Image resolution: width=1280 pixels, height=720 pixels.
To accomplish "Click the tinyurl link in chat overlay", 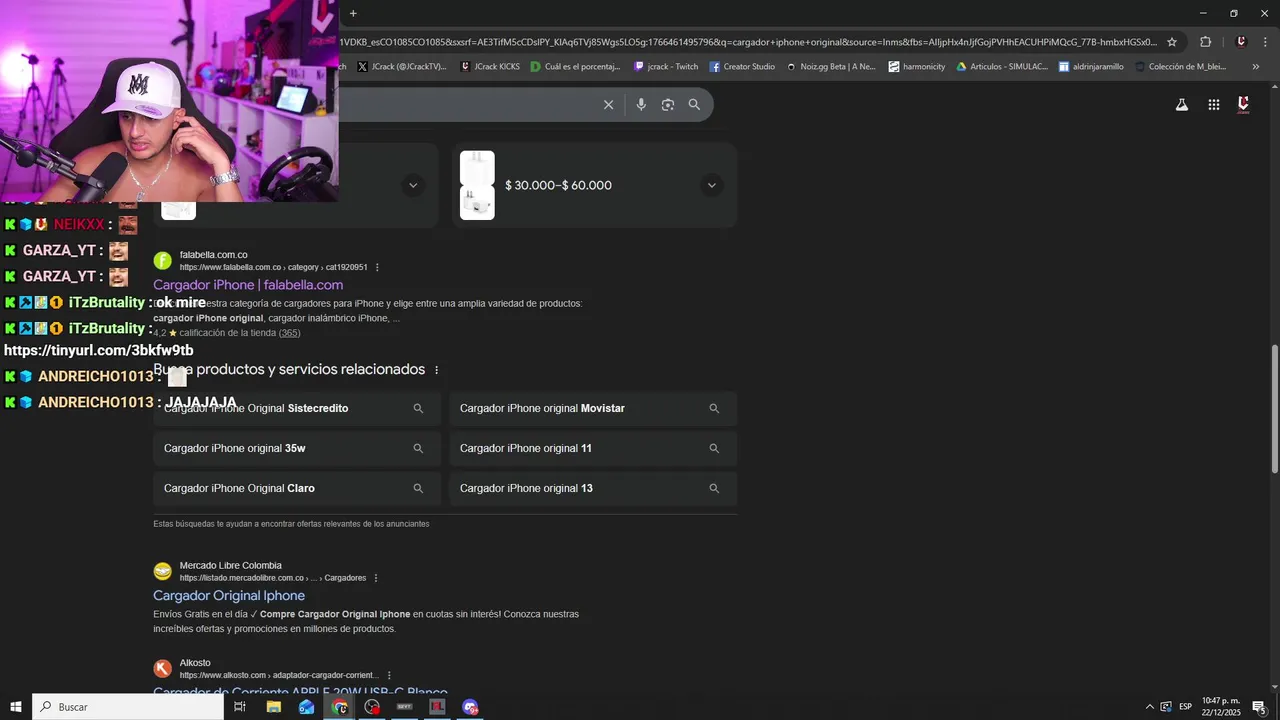I will [99, 350].
